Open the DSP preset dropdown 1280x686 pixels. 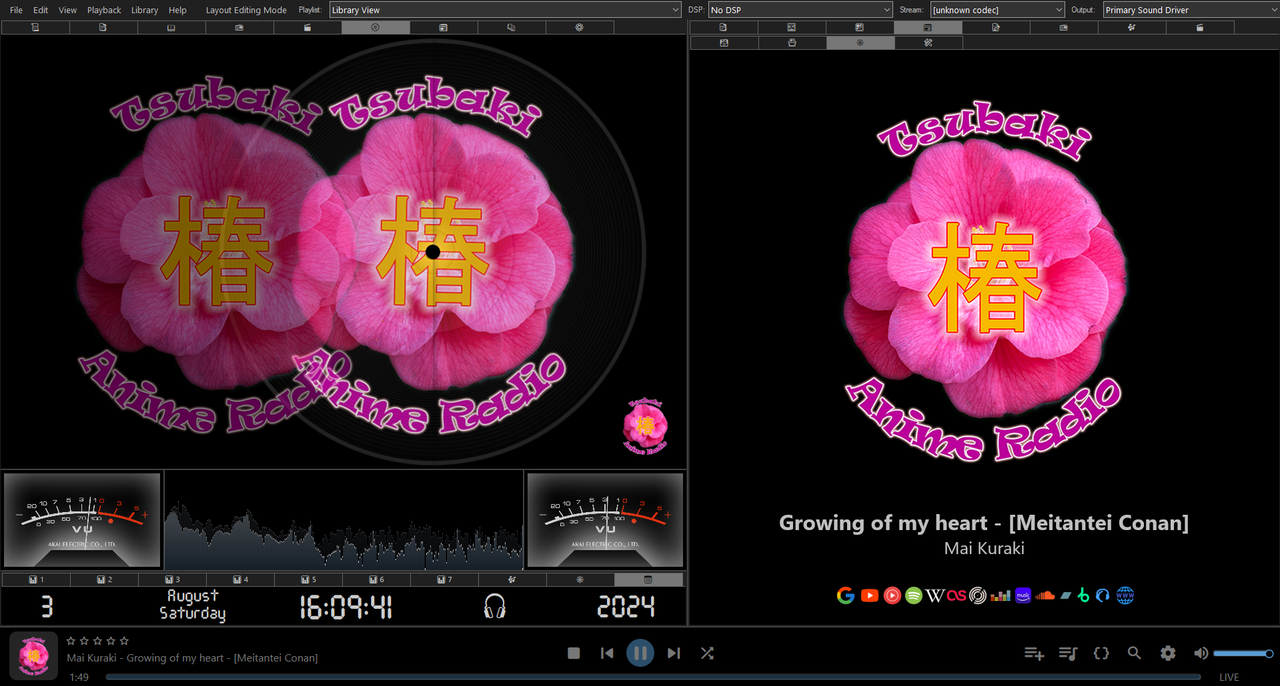(800, 10)
